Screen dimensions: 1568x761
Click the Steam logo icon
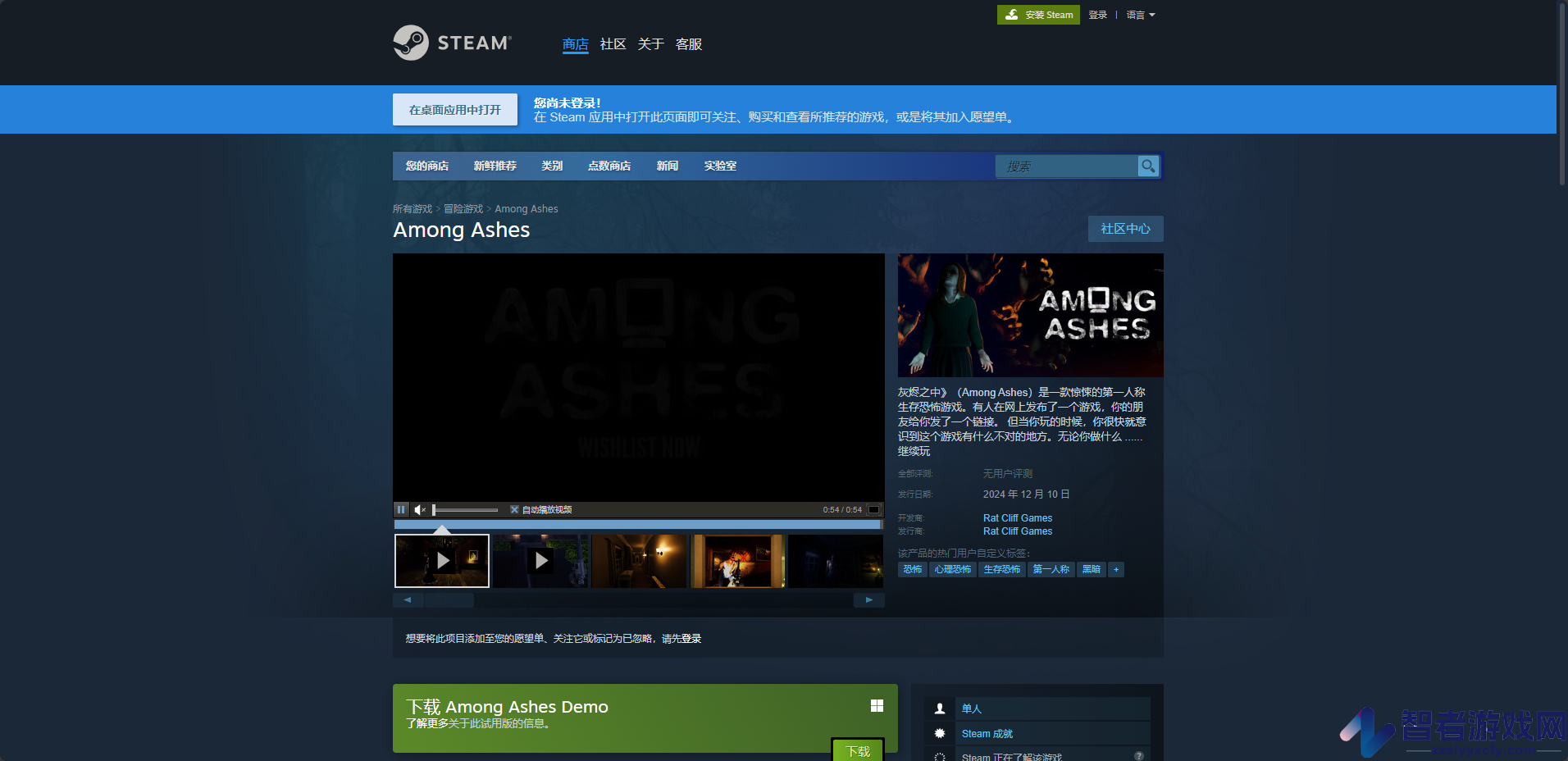tap(411, 43)
